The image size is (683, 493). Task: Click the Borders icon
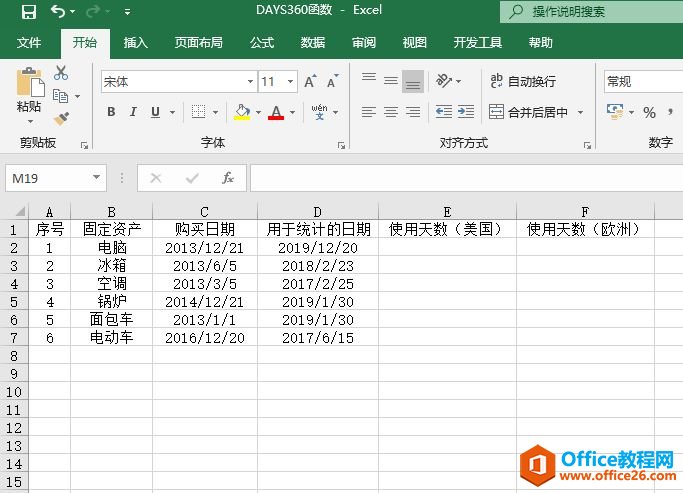[199, 112]
